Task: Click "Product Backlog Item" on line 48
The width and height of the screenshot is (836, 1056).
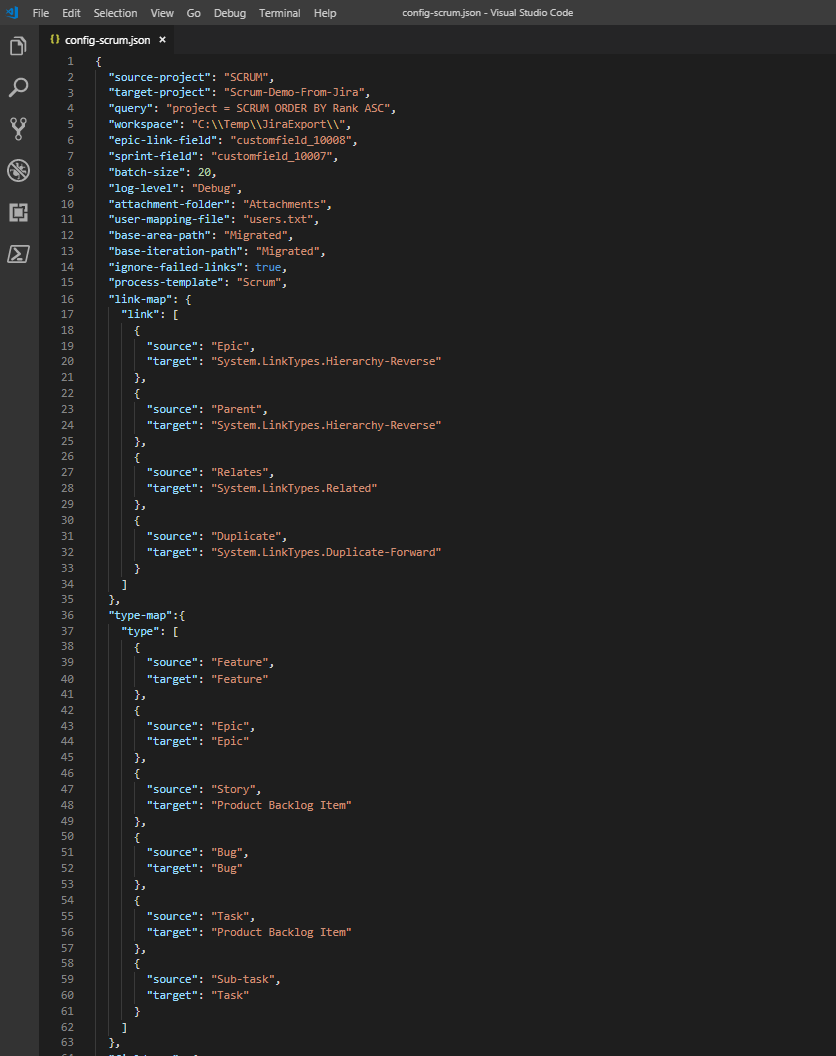Action: point(282,805)
